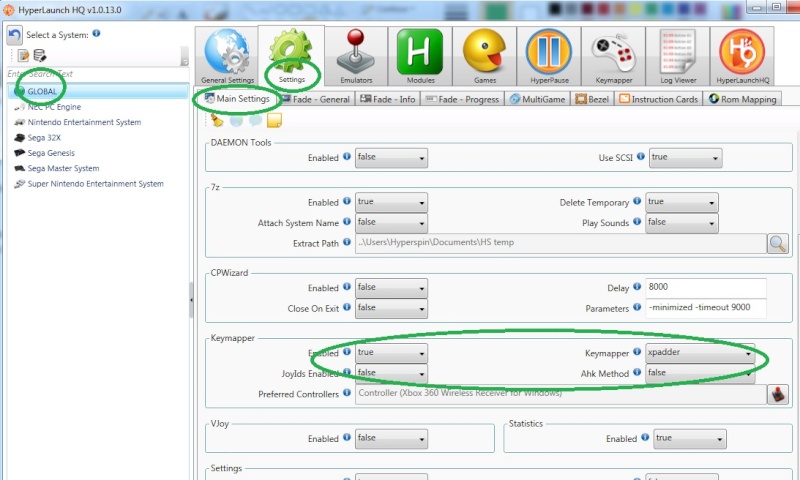Image resolution: width=800 pixels, height=480 pixels.
Task: Click info icon beside Extract Path
Action: pyautogui.click(x=347, y=242)
